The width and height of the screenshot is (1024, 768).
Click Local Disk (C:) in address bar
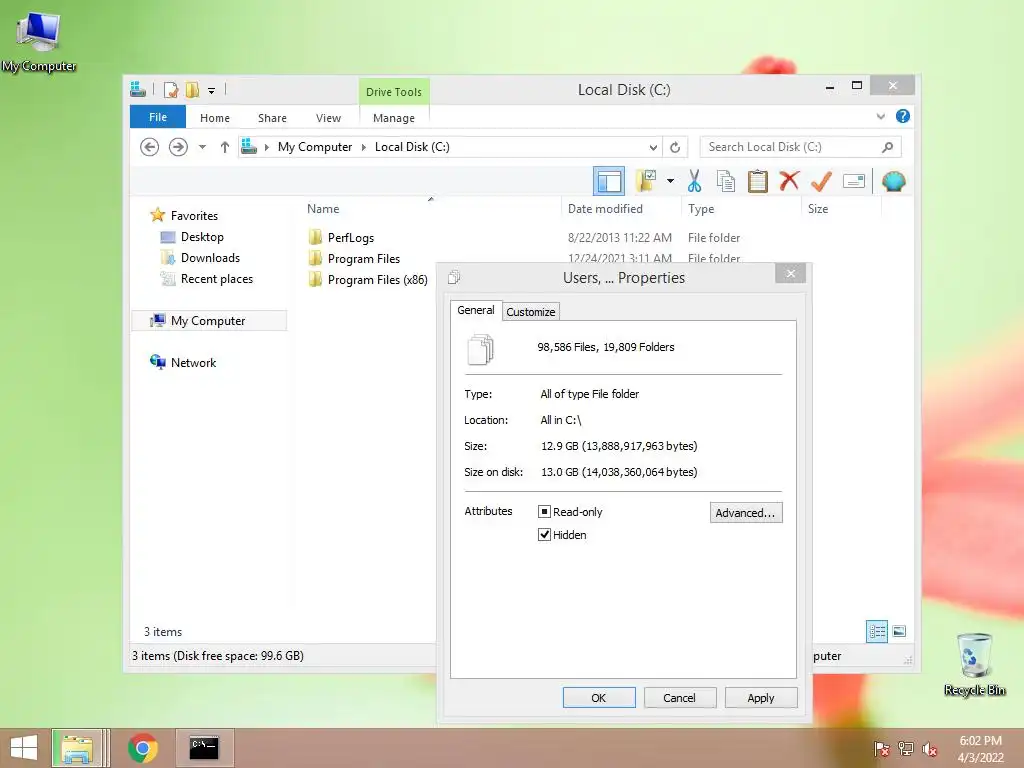tap(412, 147)
